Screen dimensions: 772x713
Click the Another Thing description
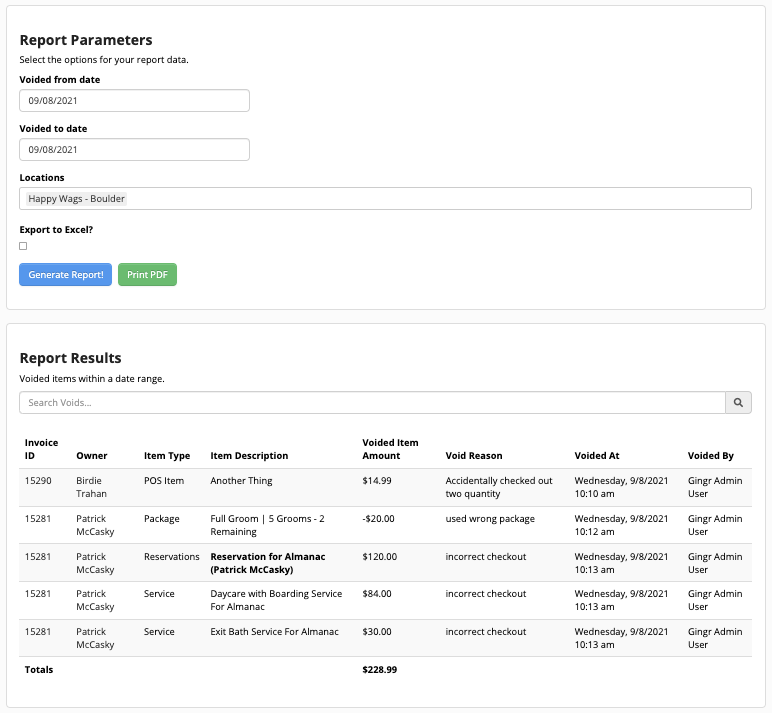pos(241,481)
